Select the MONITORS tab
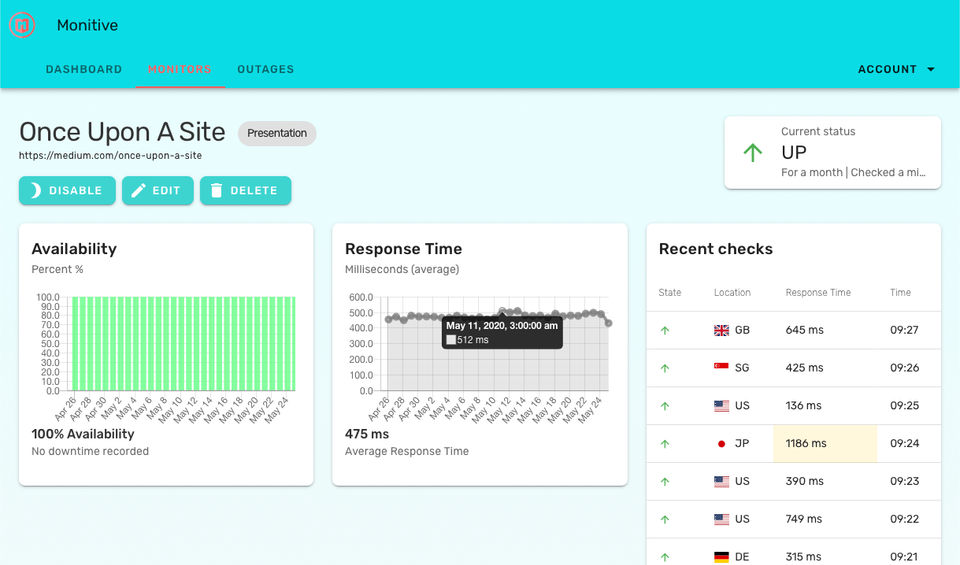 (x=180, y=69)
